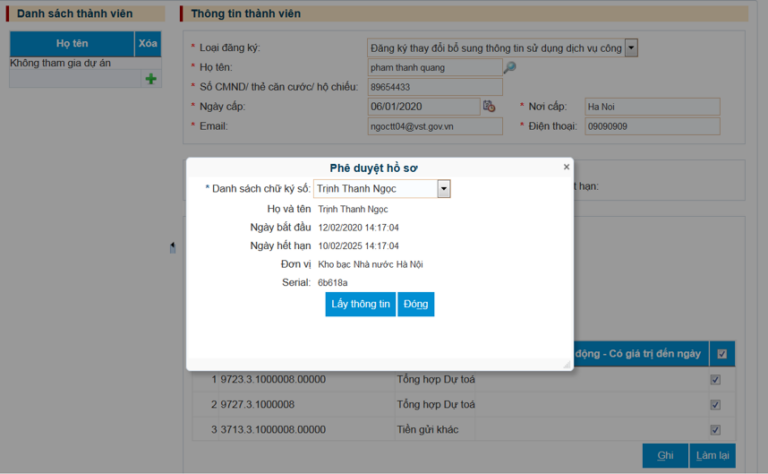This screenshot has width=768, height=474.
Task: Click the Số CMND input field
Action: point(435,87)
